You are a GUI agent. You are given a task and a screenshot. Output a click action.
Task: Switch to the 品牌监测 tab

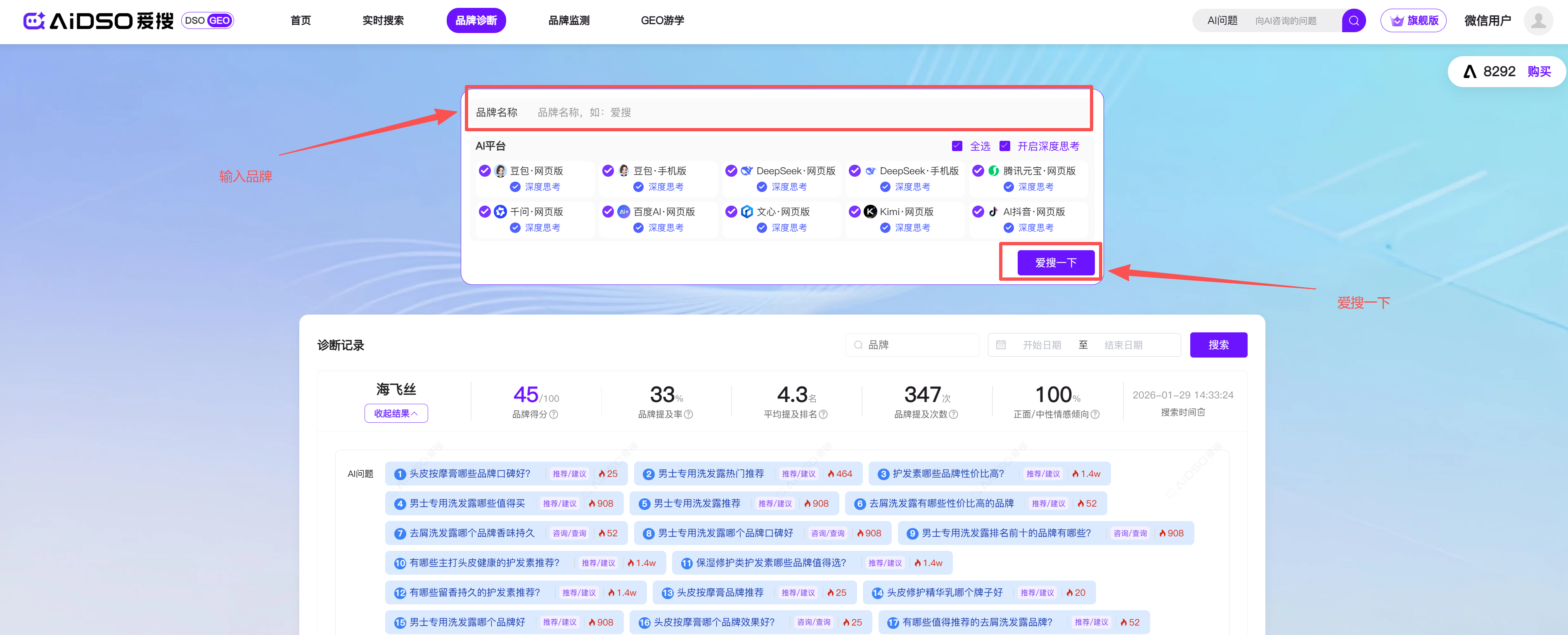568,21
